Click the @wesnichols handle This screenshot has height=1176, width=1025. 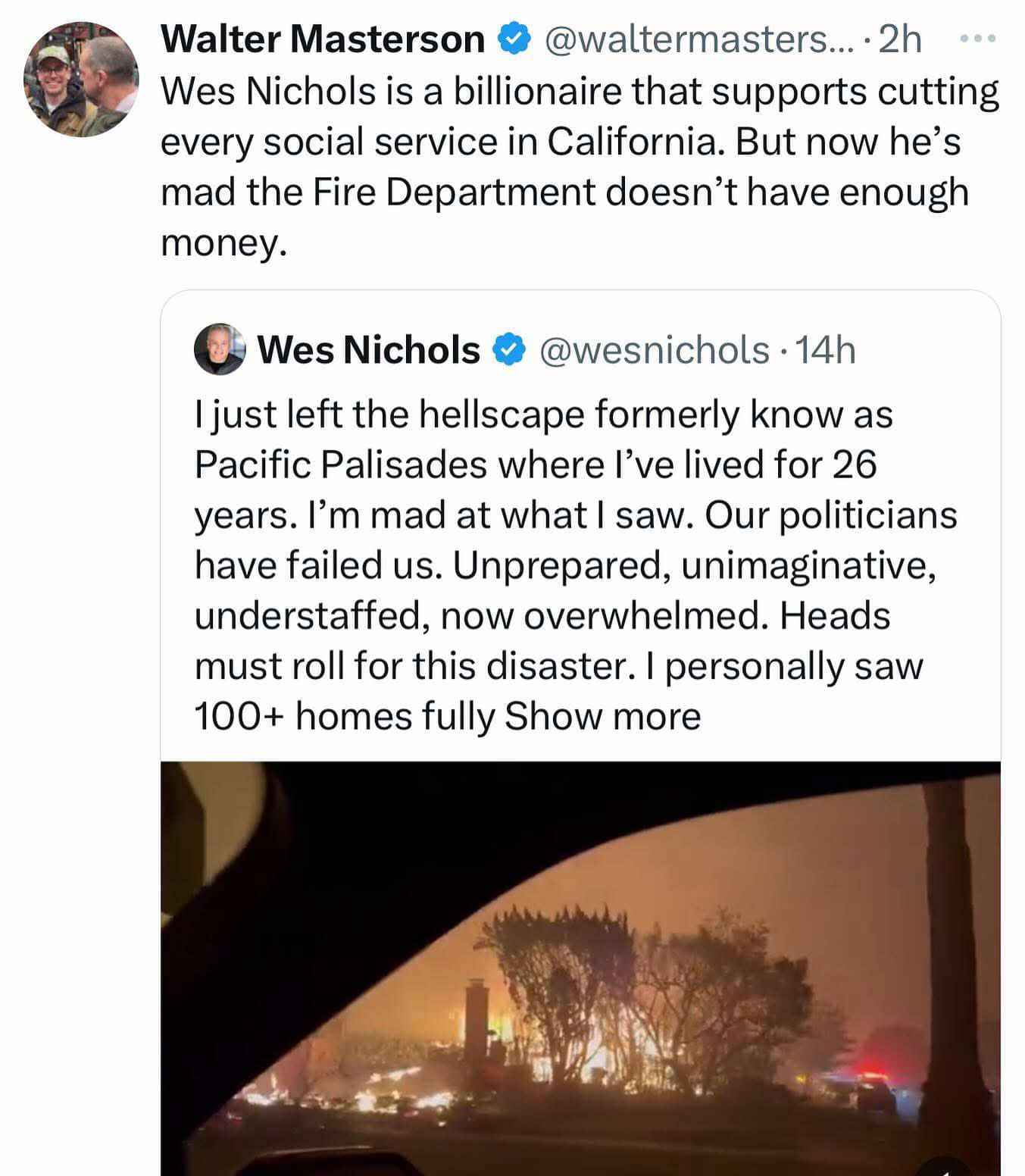(654, 350)
